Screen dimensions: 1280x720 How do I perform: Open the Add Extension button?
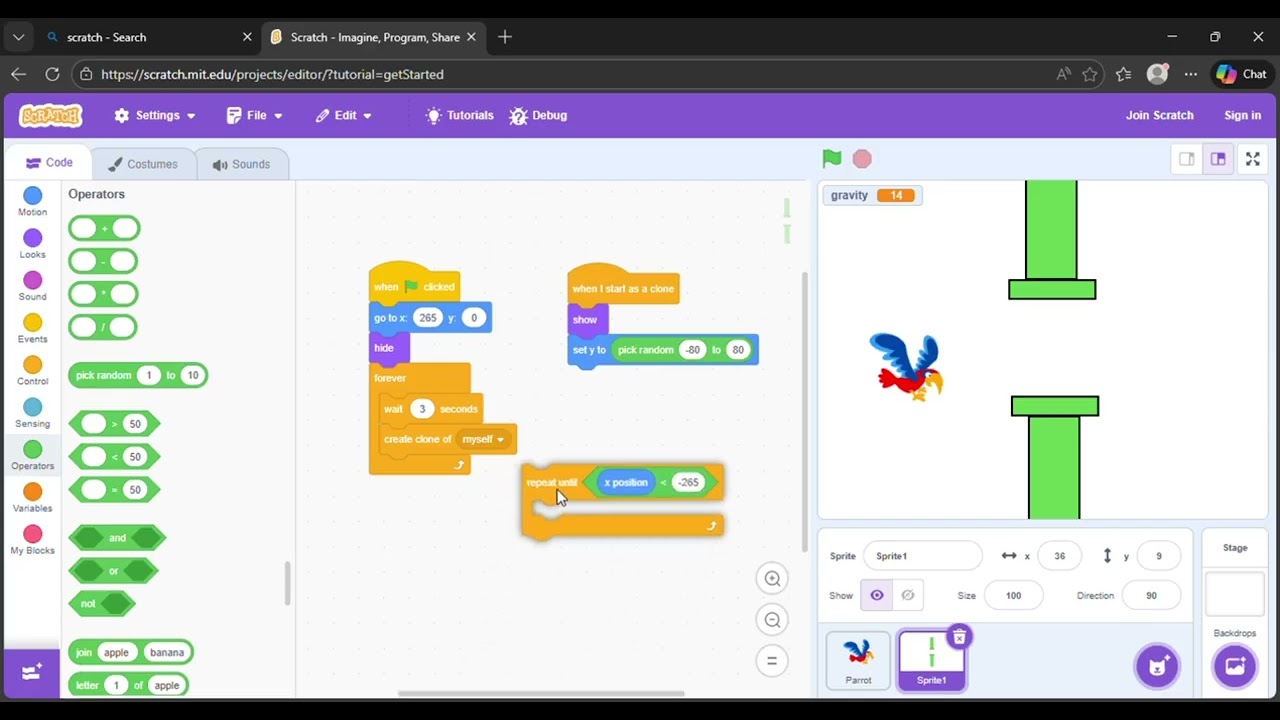point(32,672)
